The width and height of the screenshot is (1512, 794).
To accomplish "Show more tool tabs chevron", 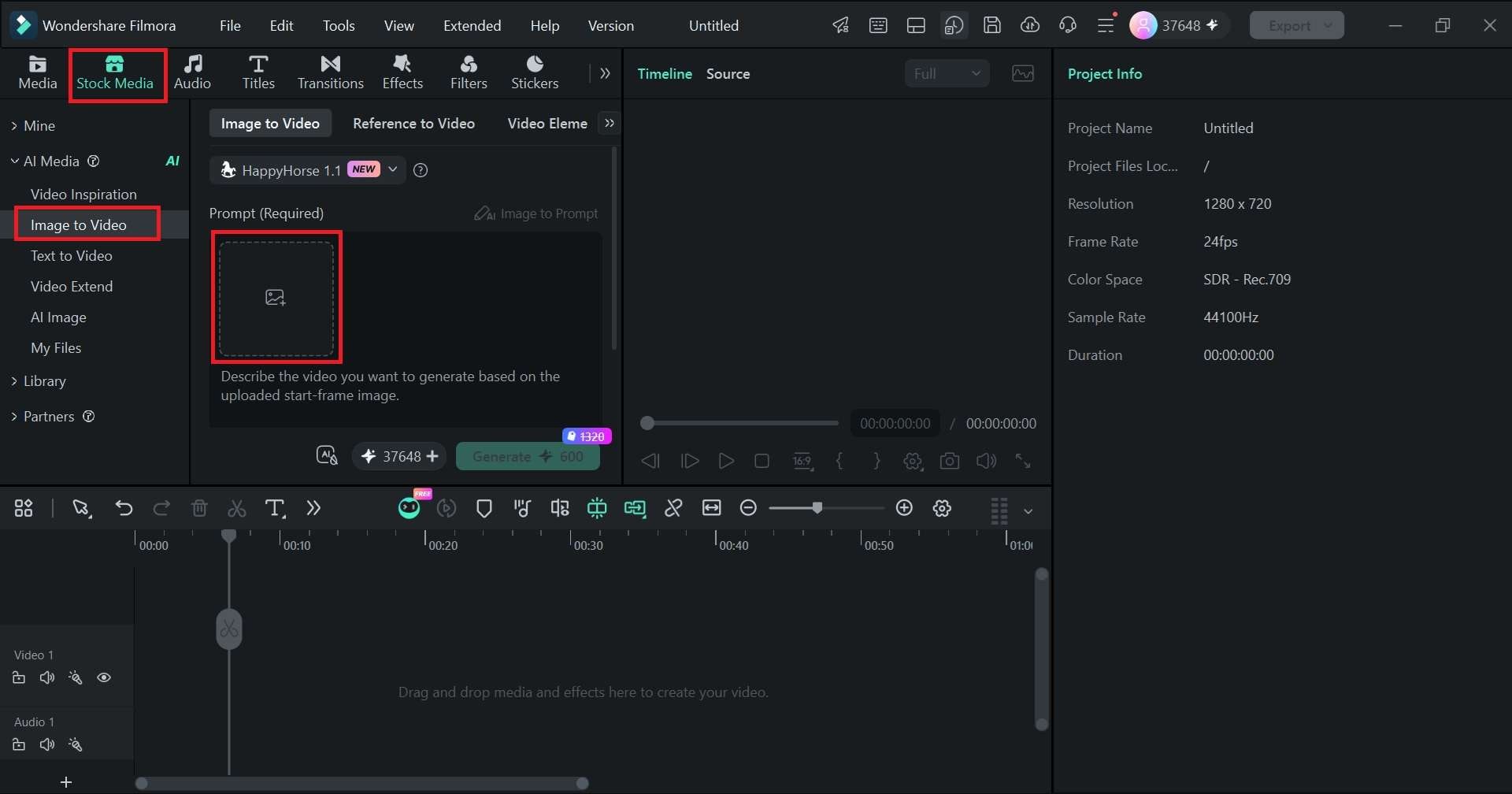I will pos(605,73).
